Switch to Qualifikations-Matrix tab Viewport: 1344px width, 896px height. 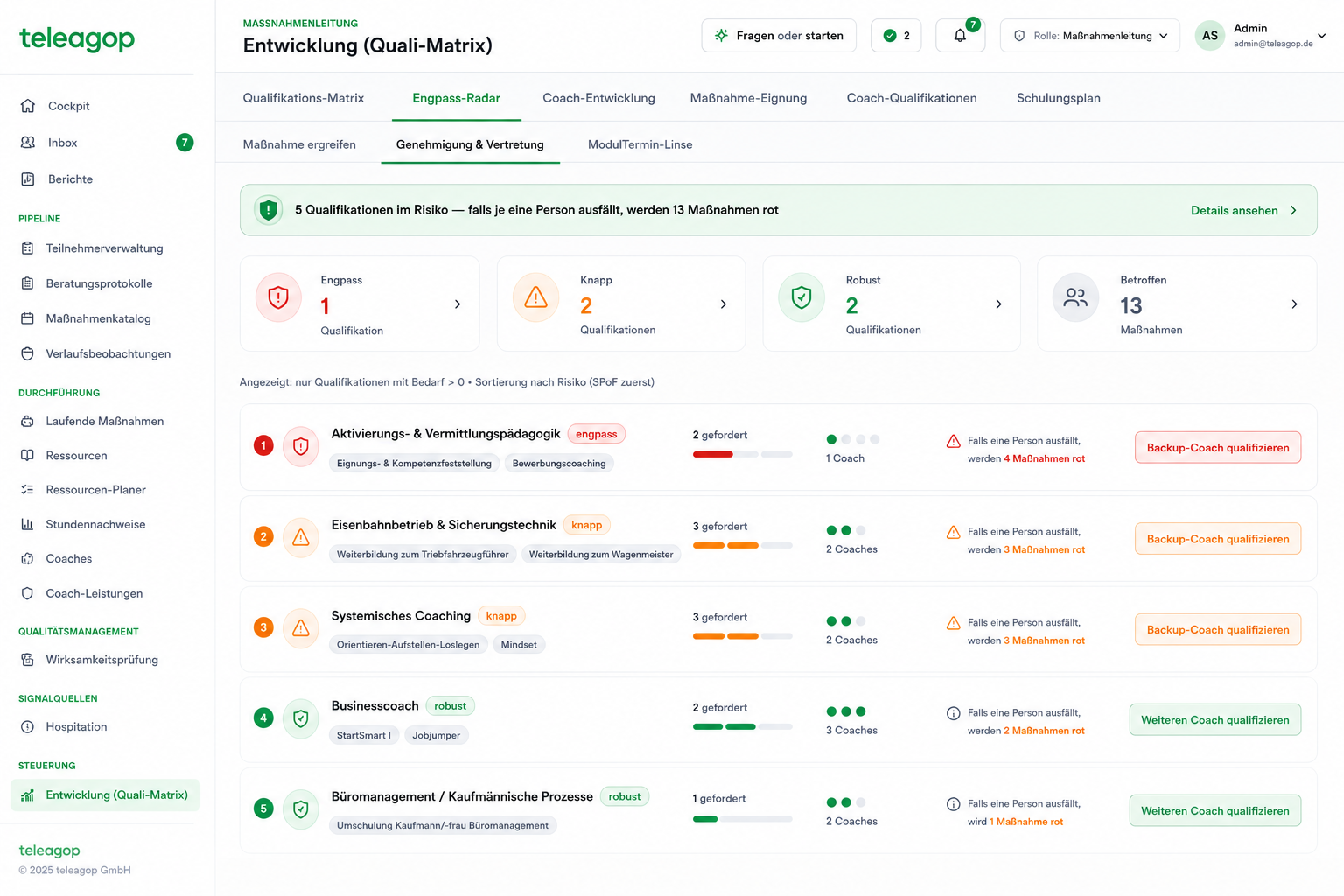pos(304,98)
